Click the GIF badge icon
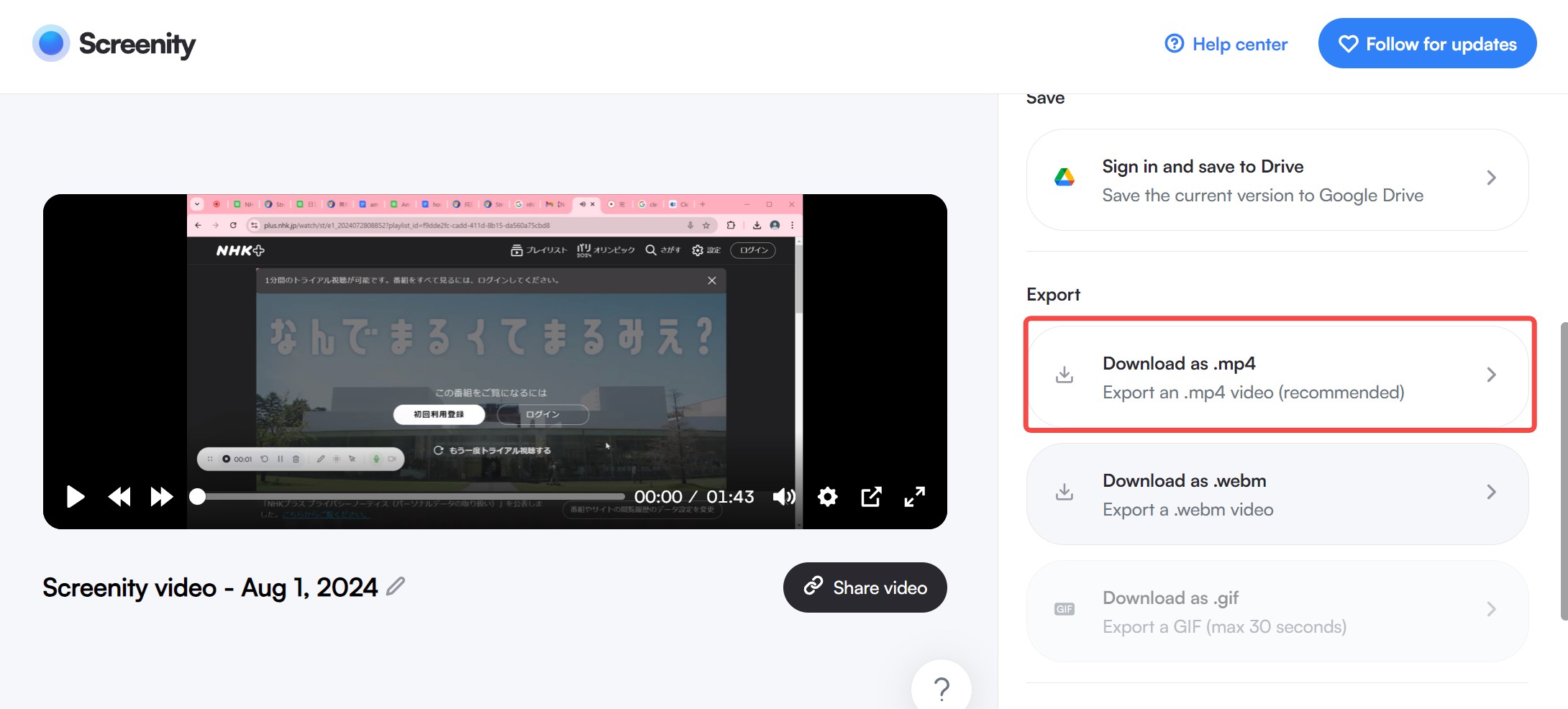 coord(1065,609)
